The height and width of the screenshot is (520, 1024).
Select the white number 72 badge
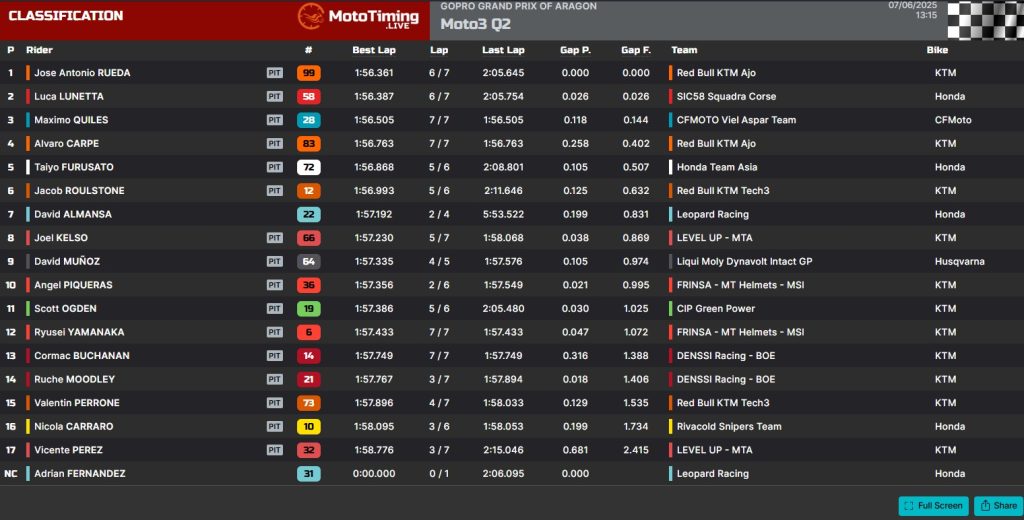click(x=308, y=167)
